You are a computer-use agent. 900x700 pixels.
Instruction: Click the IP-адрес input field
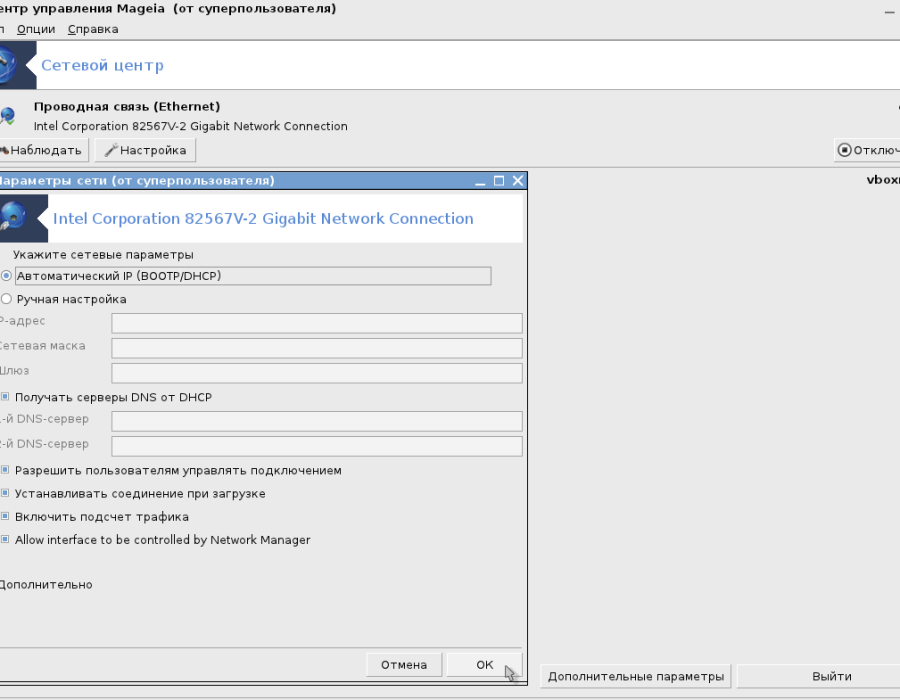click(x=317, y=323)
